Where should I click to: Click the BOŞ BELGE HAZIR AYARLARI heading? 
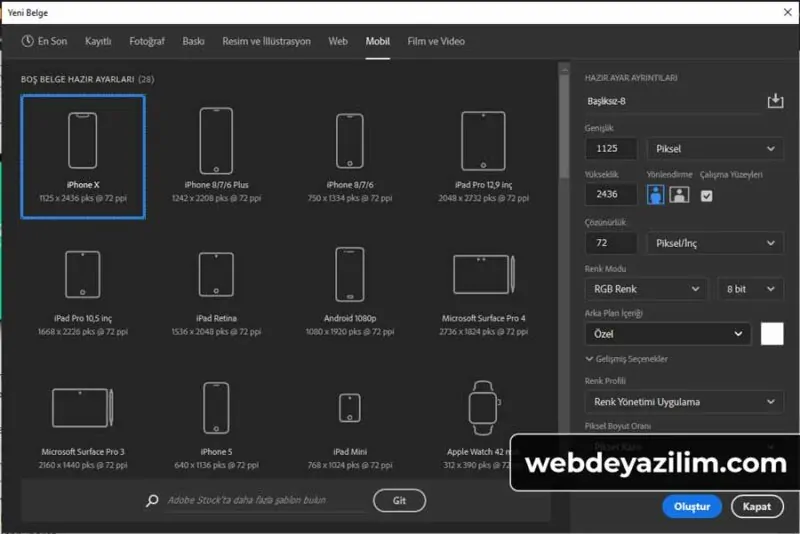click(78, 79)
